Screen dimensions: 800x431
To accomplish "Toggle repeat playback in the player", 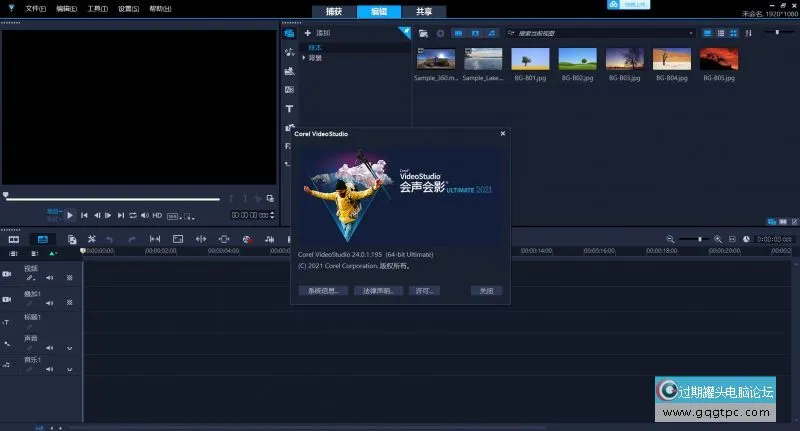I will 132,215.
